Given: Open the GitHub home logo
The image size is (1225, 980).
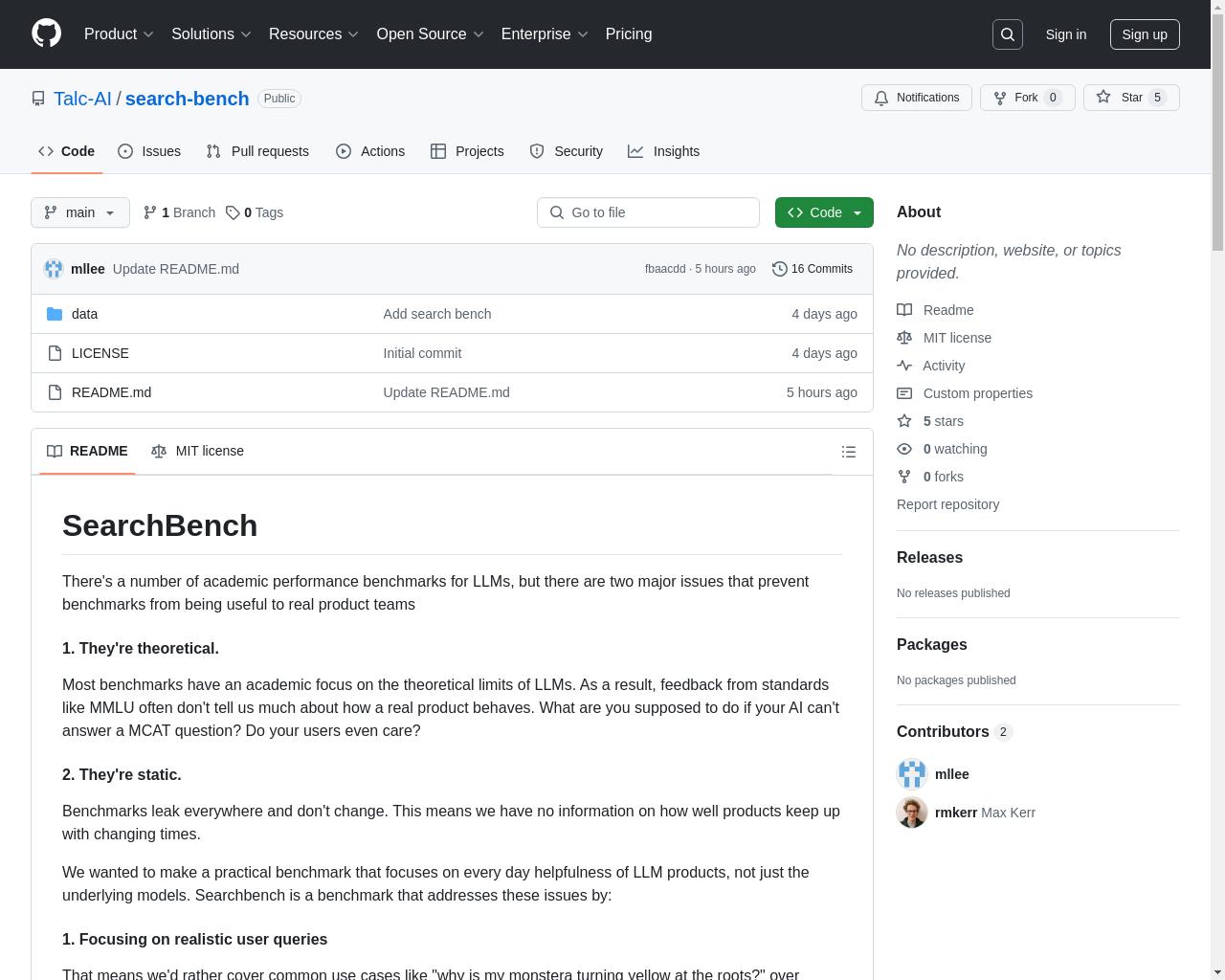Looking at the screenshot, I should [x=46, y=33].
